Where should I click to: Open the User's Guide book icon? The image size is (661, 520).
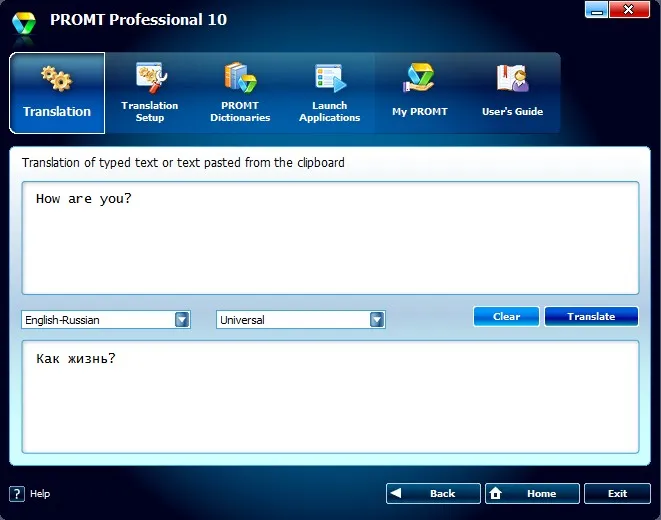[x=513, y=78]
